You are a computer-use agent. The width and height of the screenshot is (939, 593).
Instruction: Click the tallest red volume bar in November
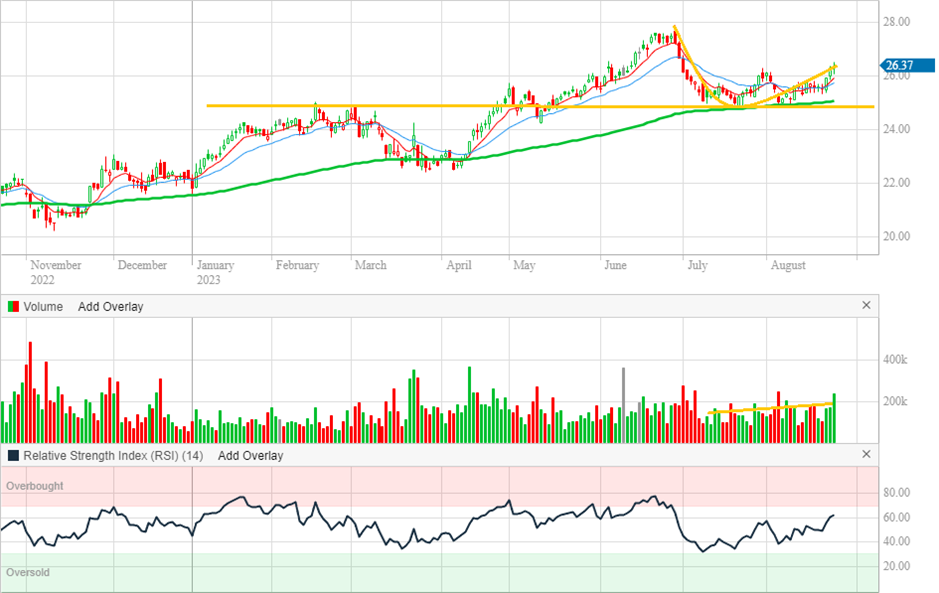pos(30,392)
